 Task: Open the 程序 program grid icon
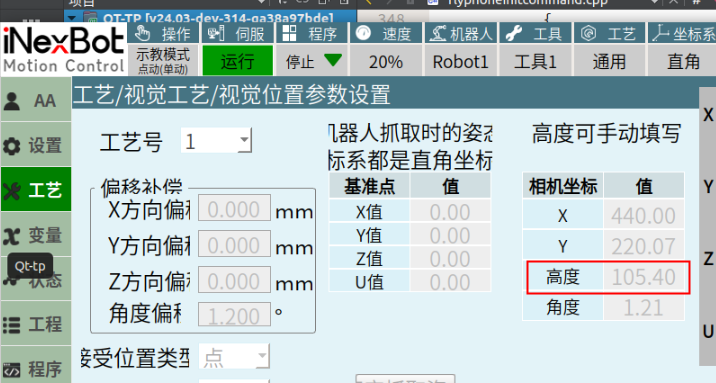311,34
